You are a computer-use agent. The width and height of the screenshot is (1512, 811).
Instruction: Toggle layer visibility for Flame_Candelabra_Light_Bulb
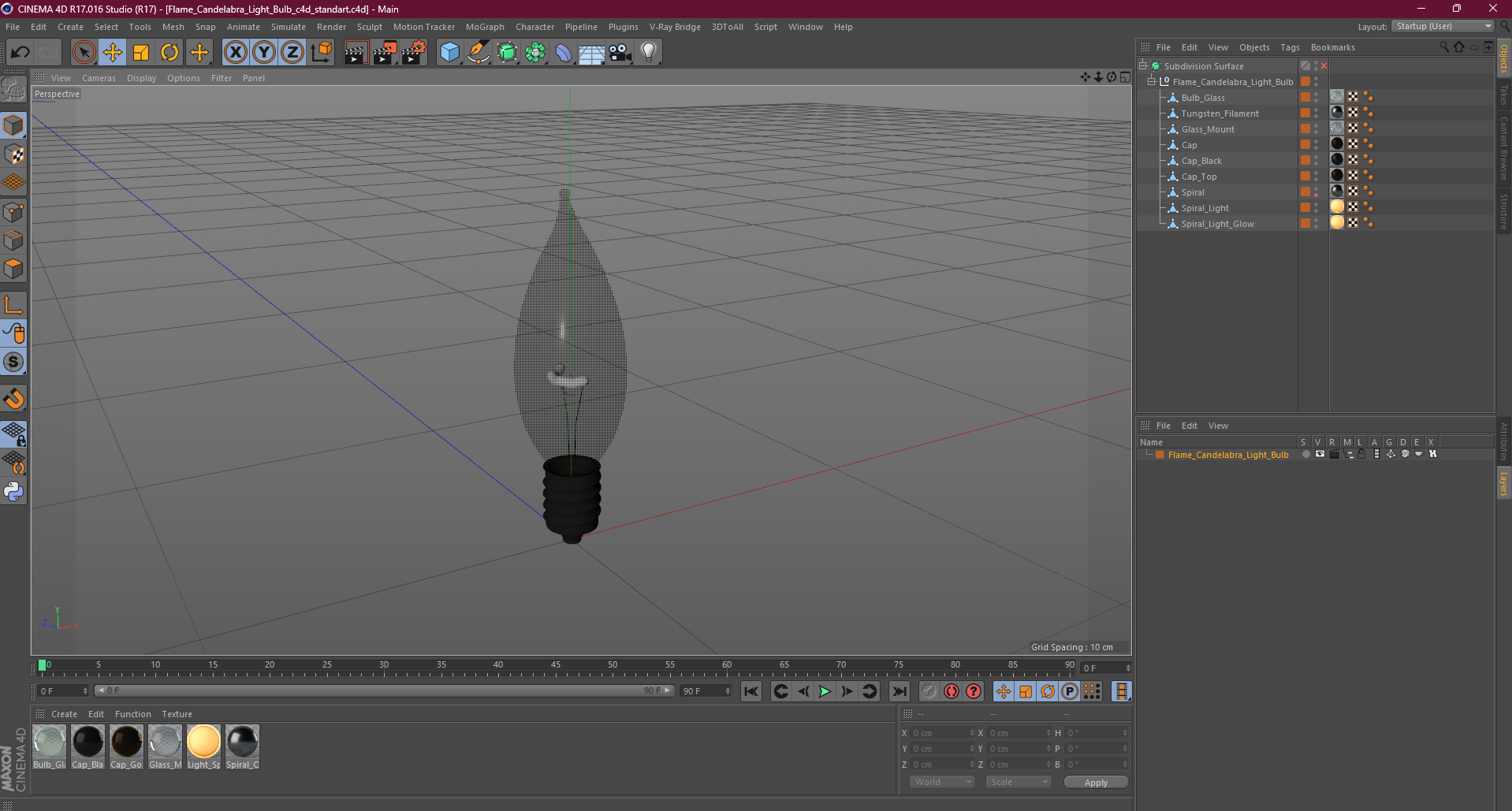coord(1320,454)
